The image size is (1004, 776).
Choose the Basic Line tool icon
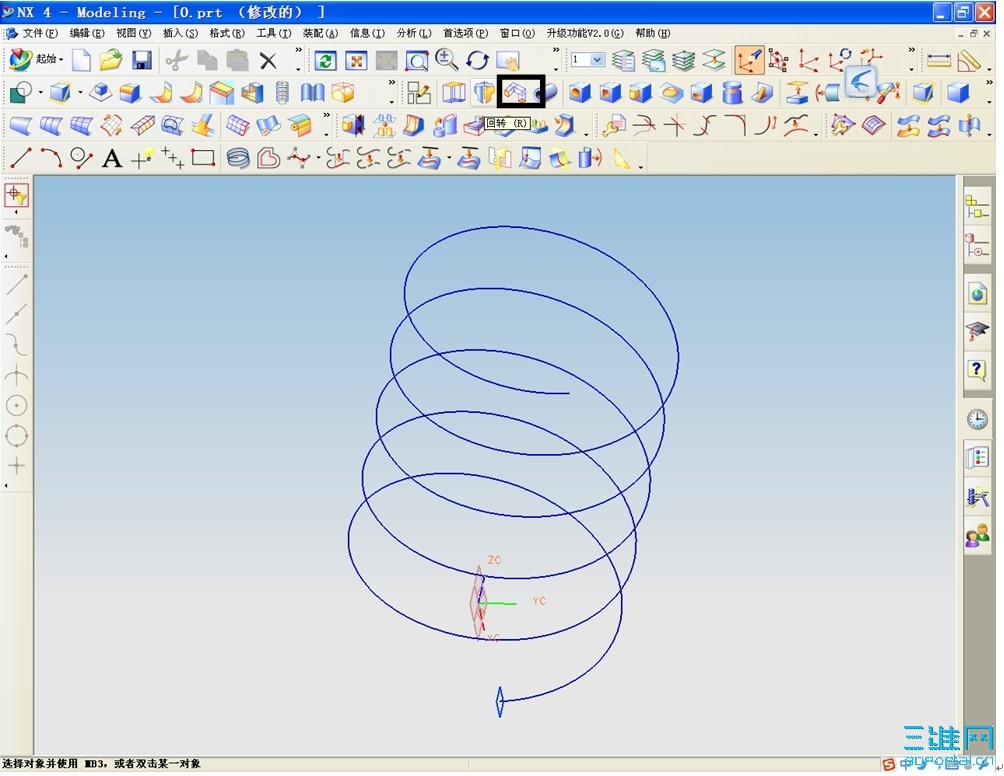coord(21,158)
